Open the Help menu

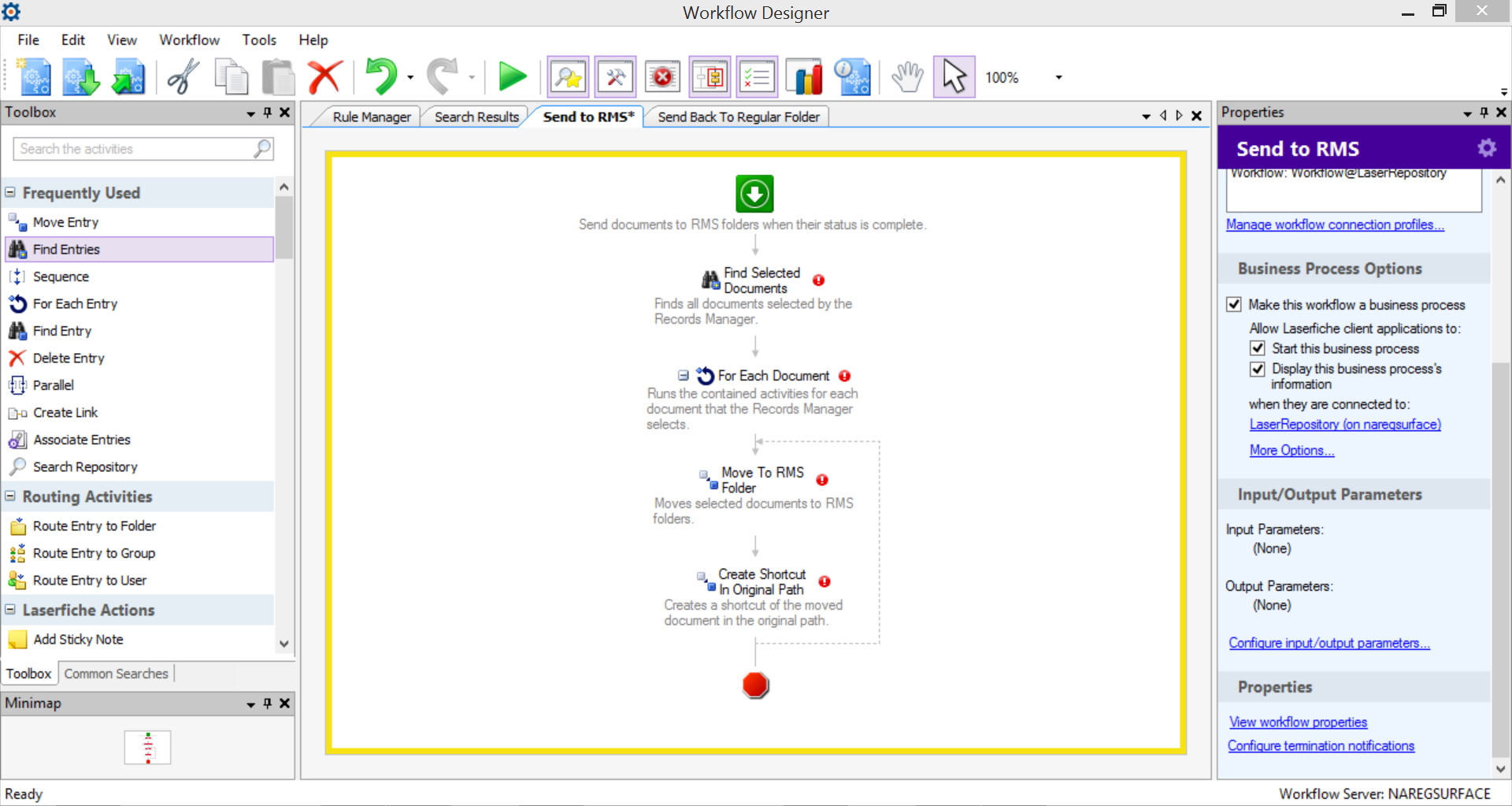click(x=313, y=40)
